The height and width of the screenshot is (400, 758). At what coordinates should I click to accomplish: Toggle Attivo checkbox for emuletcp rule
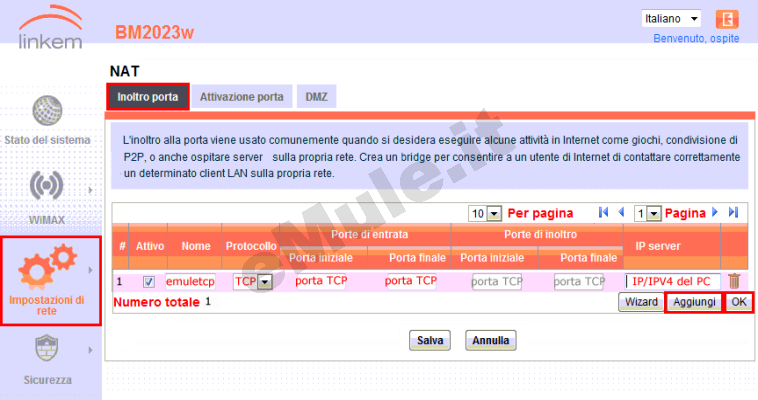(148, 281)
